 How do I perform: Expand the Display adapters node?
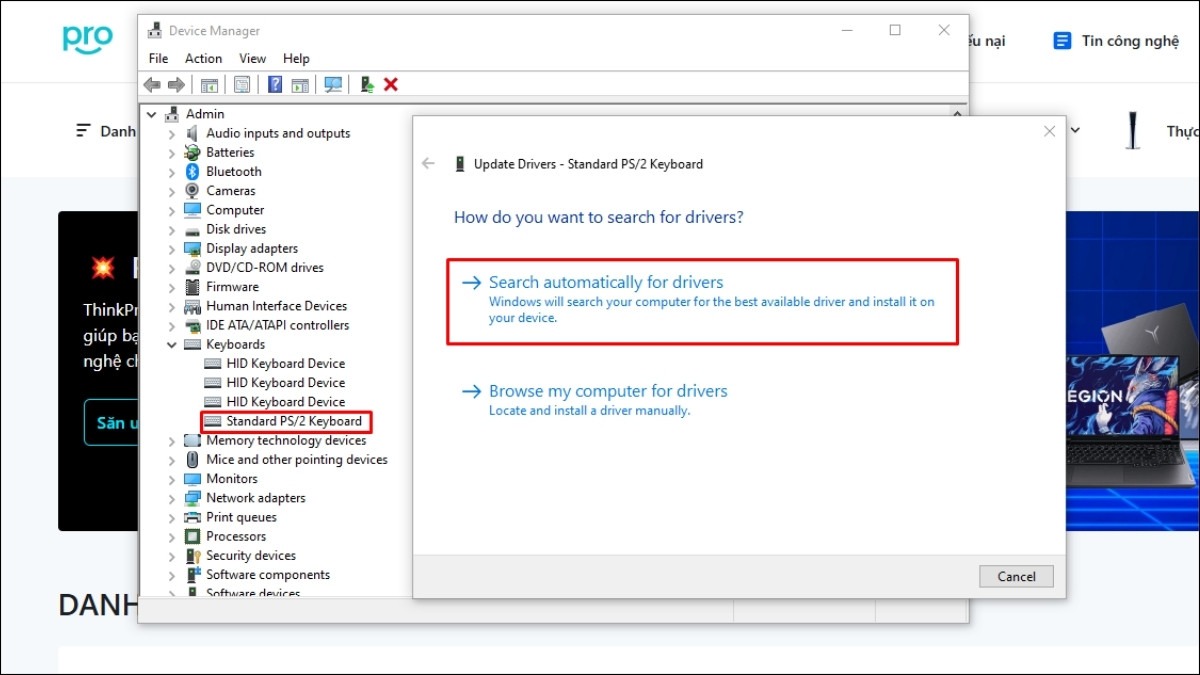coord(172,249)
